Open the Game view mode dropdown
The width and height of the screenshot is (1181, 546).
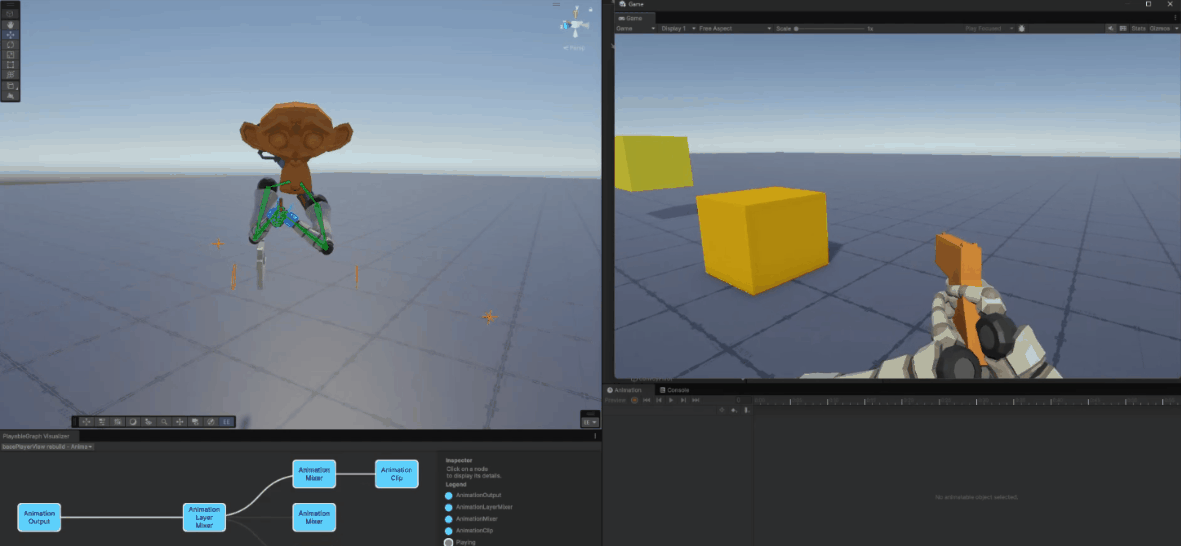coord(636,29)
